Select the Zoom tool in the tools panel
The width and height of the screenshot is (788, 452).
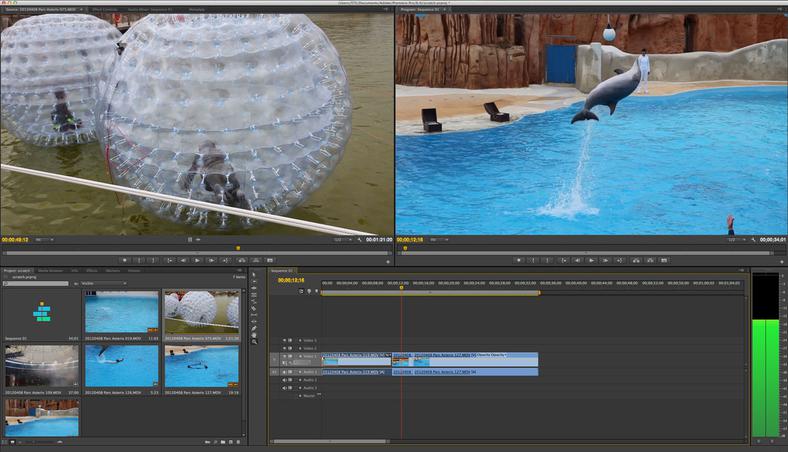pyautogui.click(x=254, y=342)
